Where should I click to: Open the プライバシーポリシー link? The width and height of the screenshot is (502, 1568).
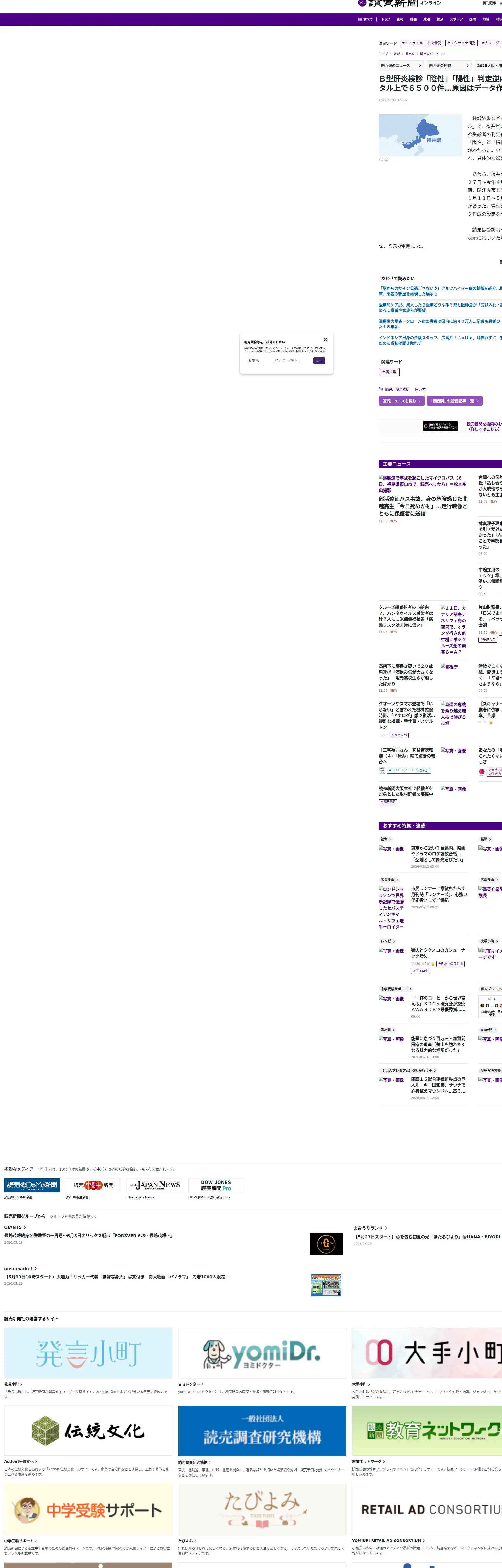pyautogui.click(x=286, y=360)
